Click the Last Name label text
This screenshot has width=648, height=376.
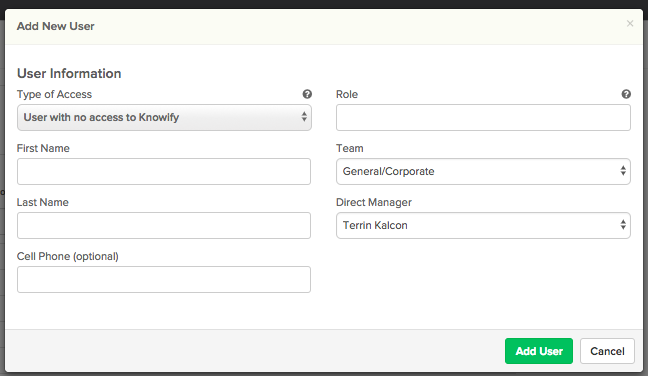point(43,202)
